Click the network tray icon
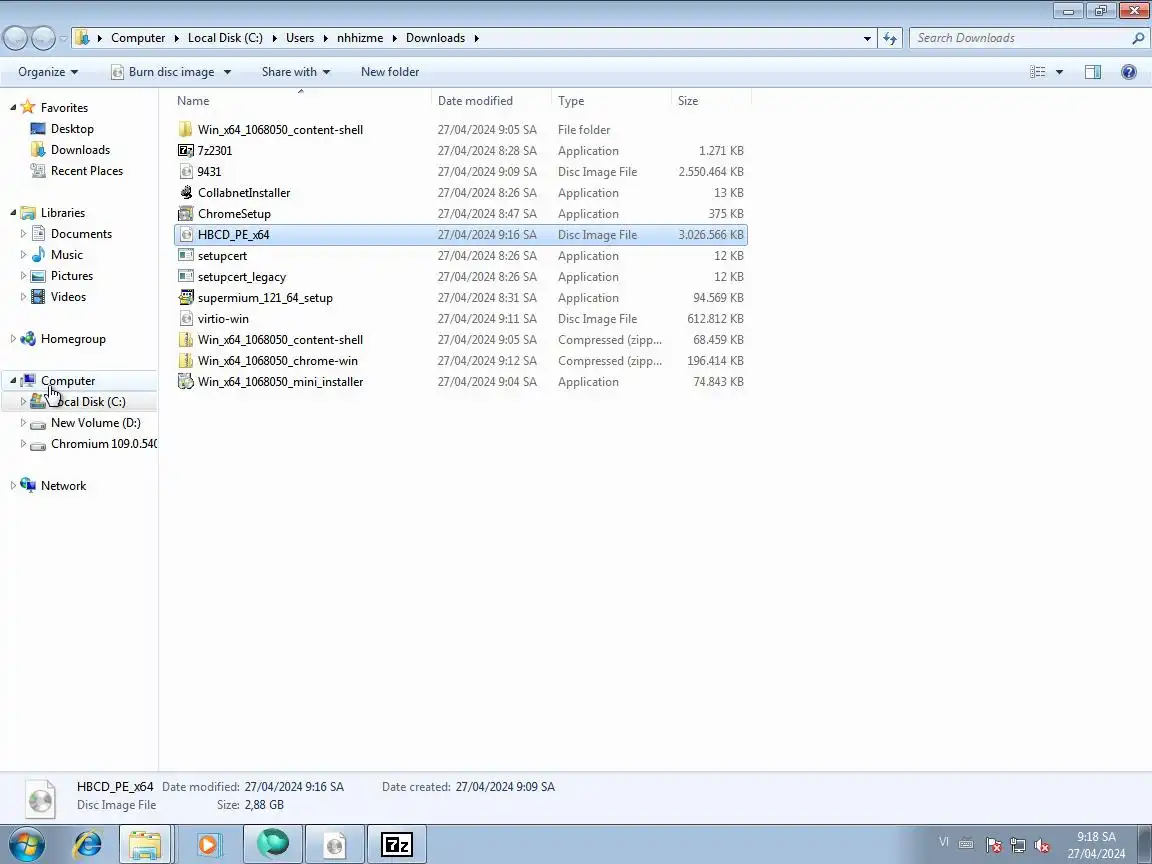Screen dimensions: 1152x864 tap(1018, 846)
